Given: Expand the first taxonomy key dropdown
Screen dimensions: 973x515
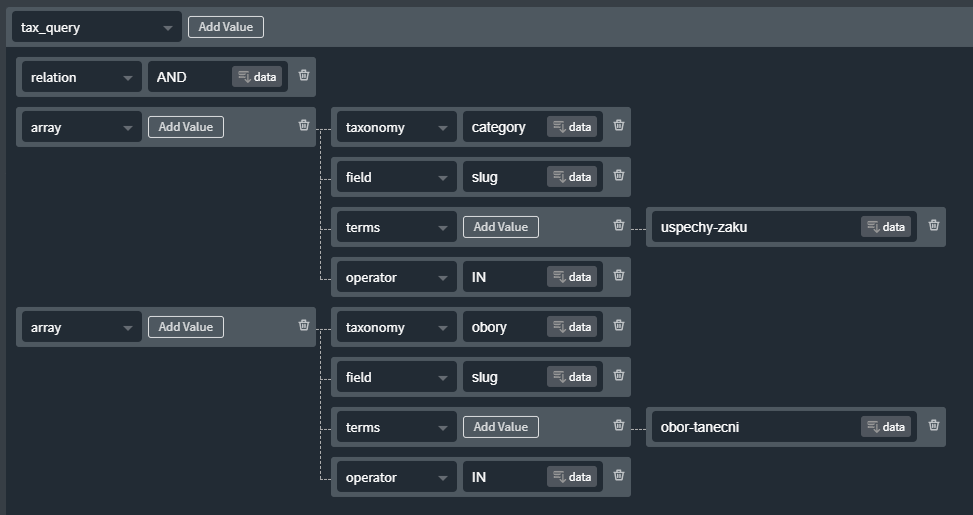Looking at the screenshot, I should pyautogui.click(x=397, y=127).
